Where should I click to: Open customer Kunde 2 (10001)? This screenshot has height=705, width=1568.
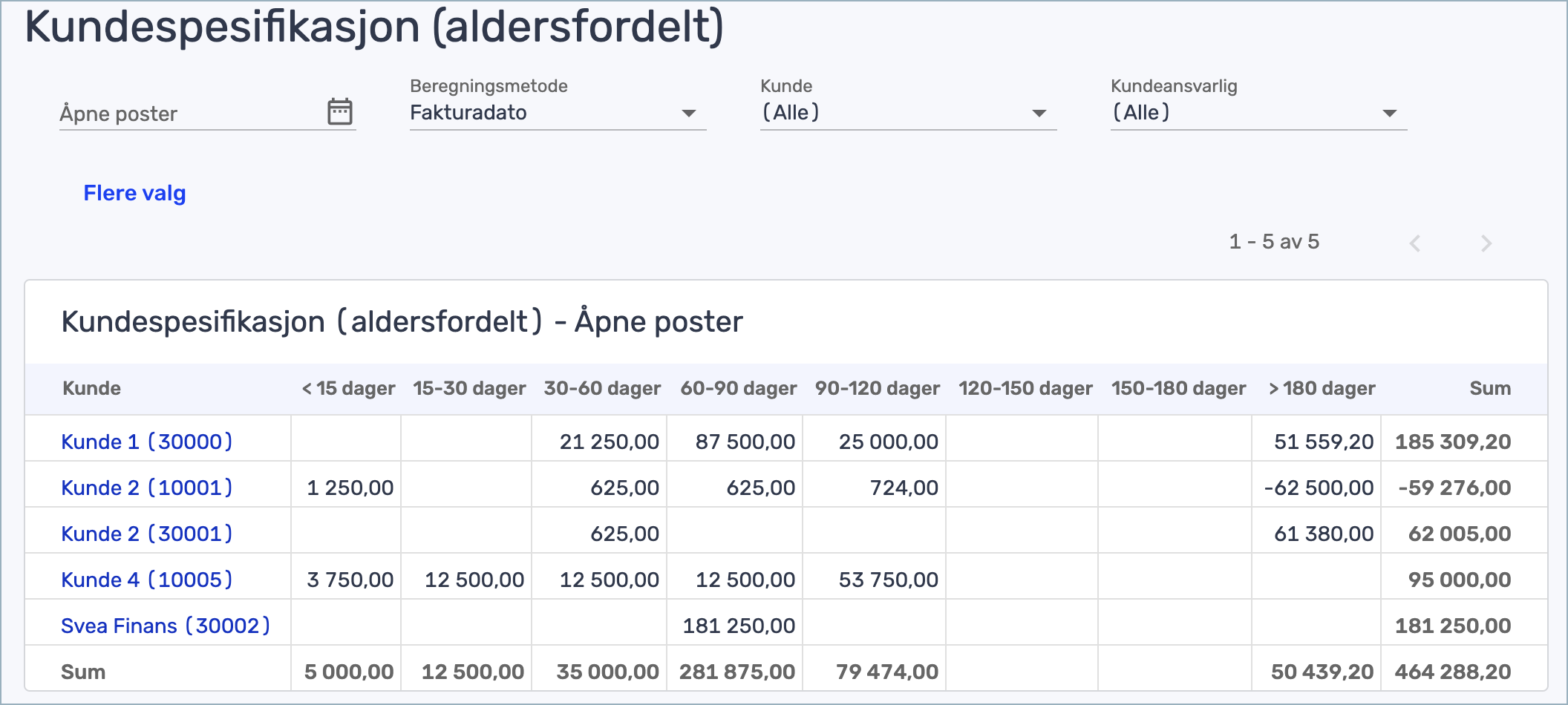click(x=147, y=488)
